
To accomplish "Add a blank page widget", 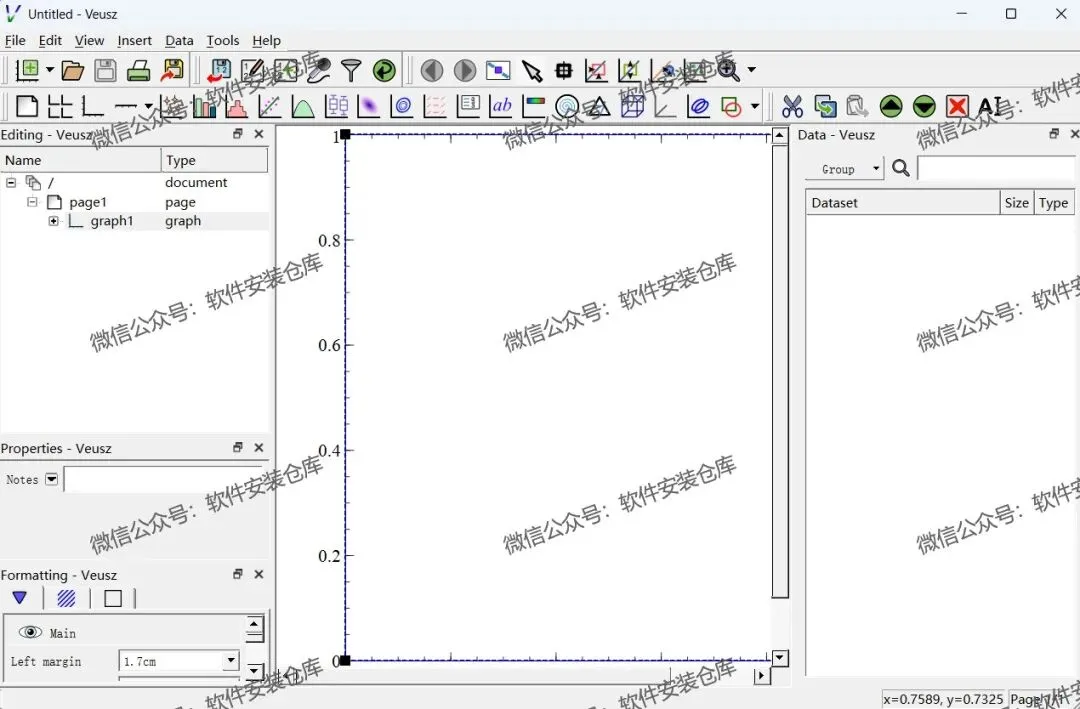I will [x=27, y=106].
